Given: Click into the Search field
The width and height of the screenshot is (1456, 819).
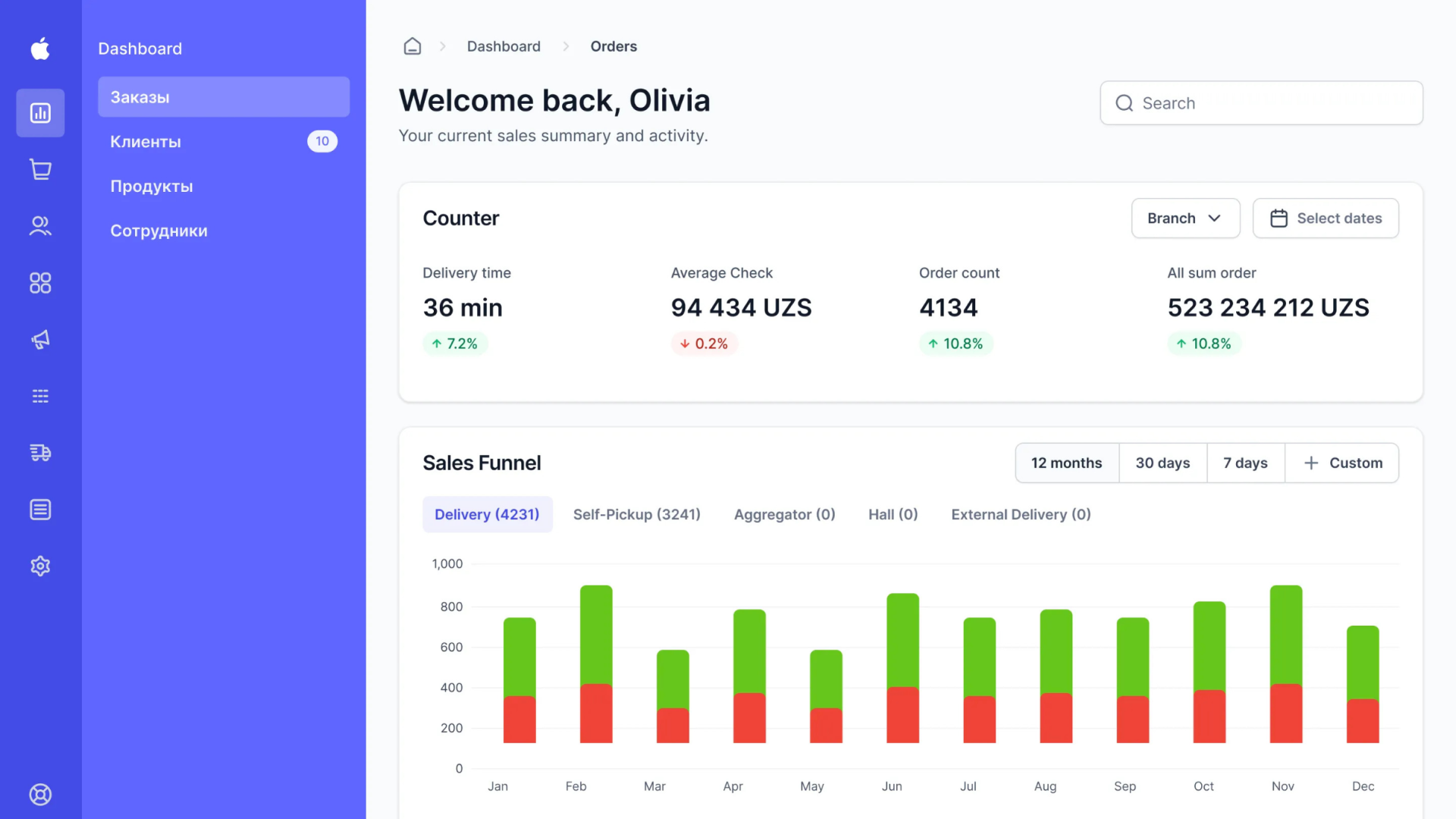Looking at the screenshot, I should [x=1261, y=103].
